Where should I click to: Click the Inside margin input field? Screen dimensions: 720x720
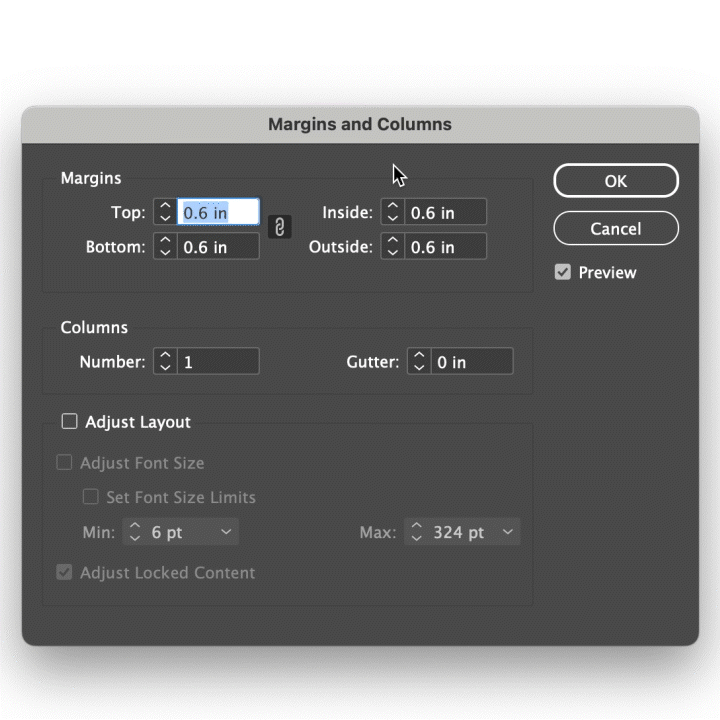[x=445, y=212]
